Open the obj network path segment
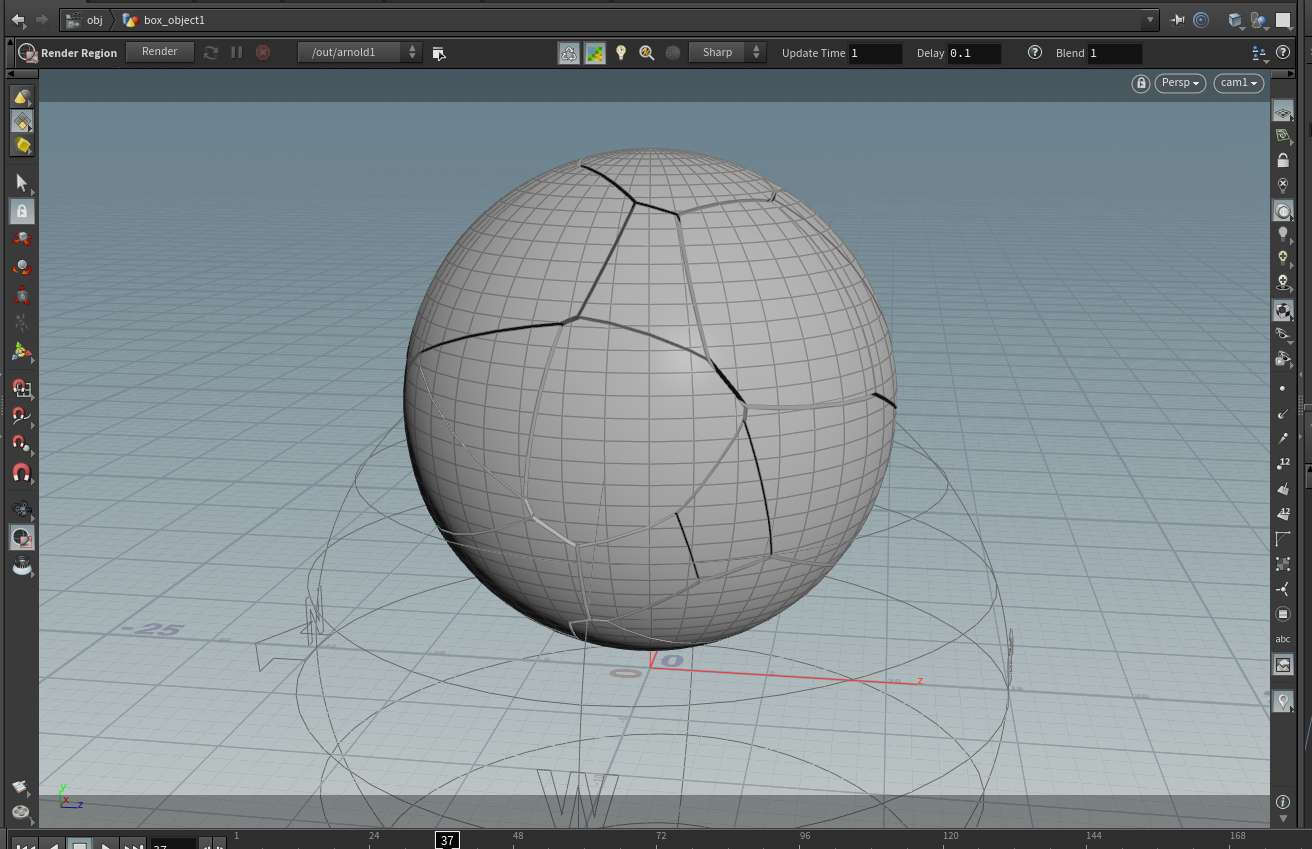 (x=85, y=20)
